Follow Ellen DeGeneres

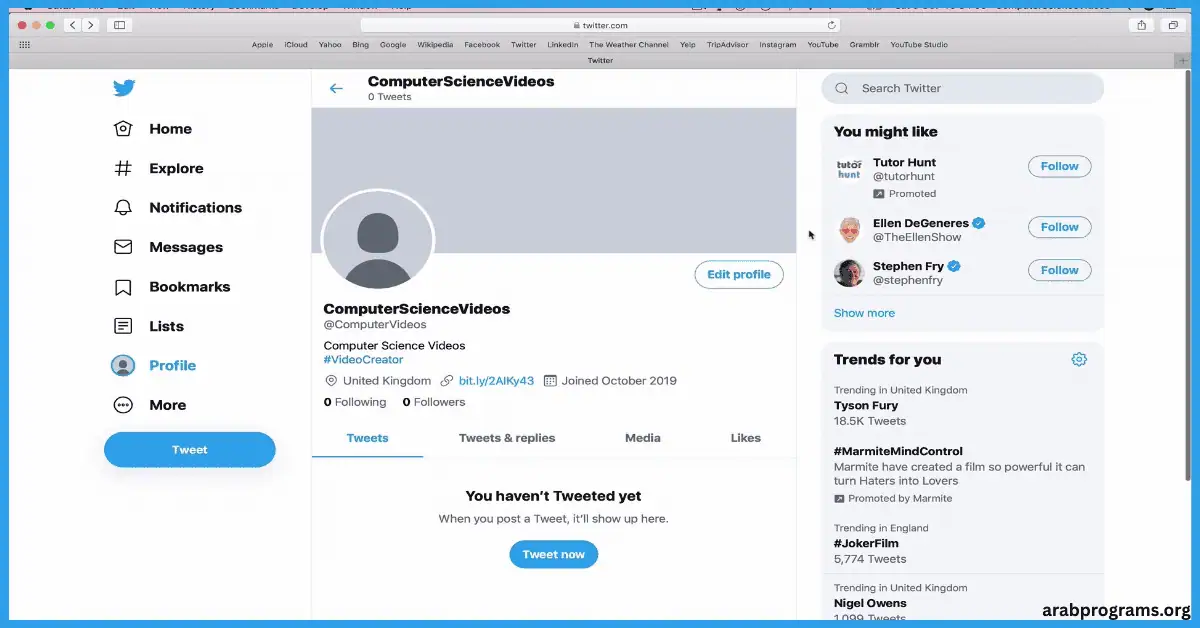point(1059,227)
